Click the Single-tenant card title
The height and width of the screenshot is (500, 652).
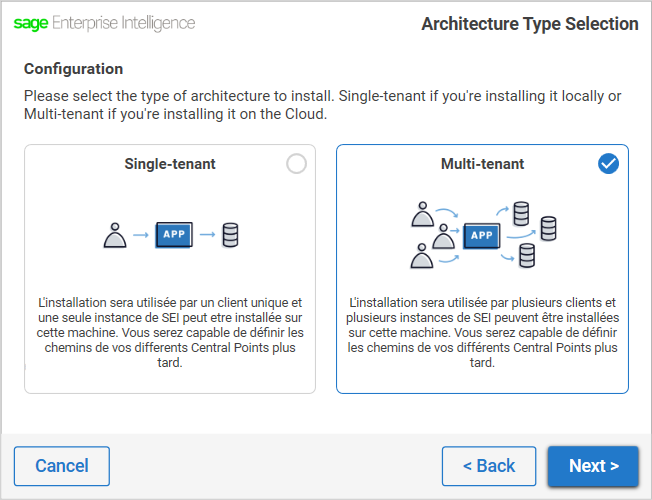point(170,164)
